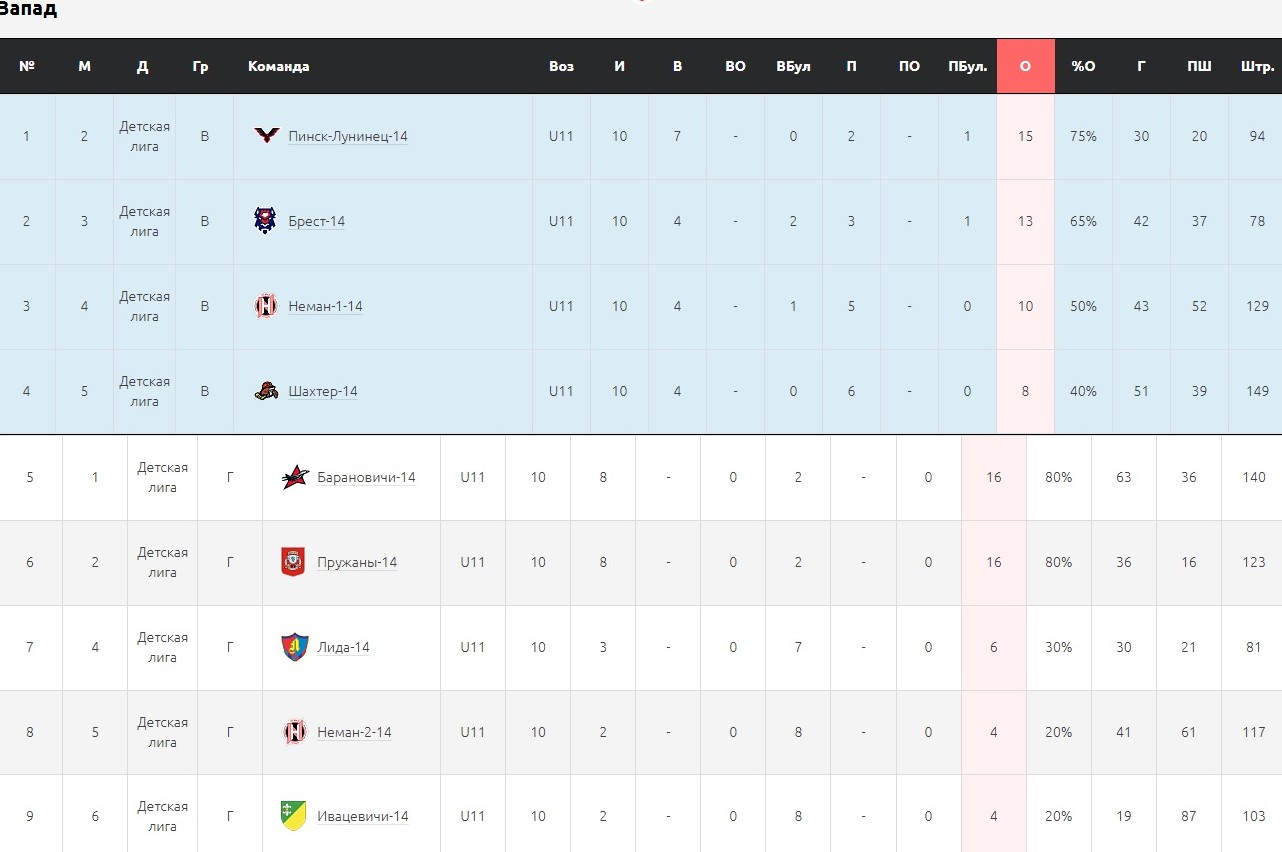Sort by the ВБул column header
This screenshot has height=852, width=1282.
793,67
